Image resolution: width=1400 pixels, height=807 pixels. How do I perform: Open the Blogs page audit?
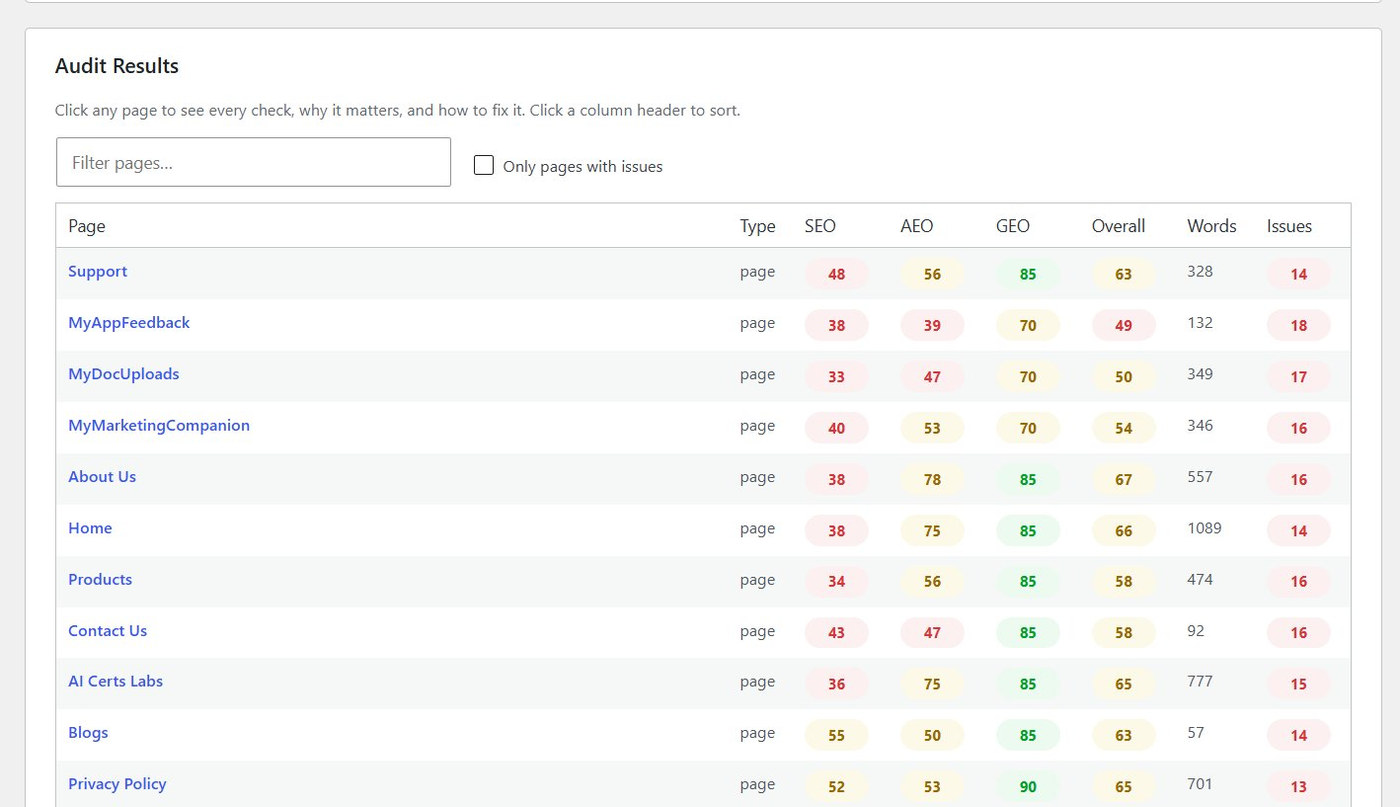(x=88, y=733)
